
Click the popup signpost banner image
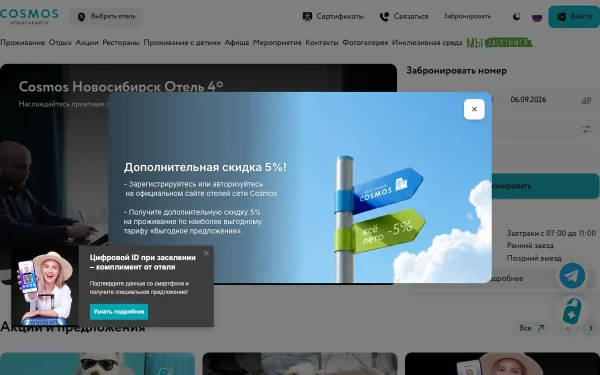(300, 188)
